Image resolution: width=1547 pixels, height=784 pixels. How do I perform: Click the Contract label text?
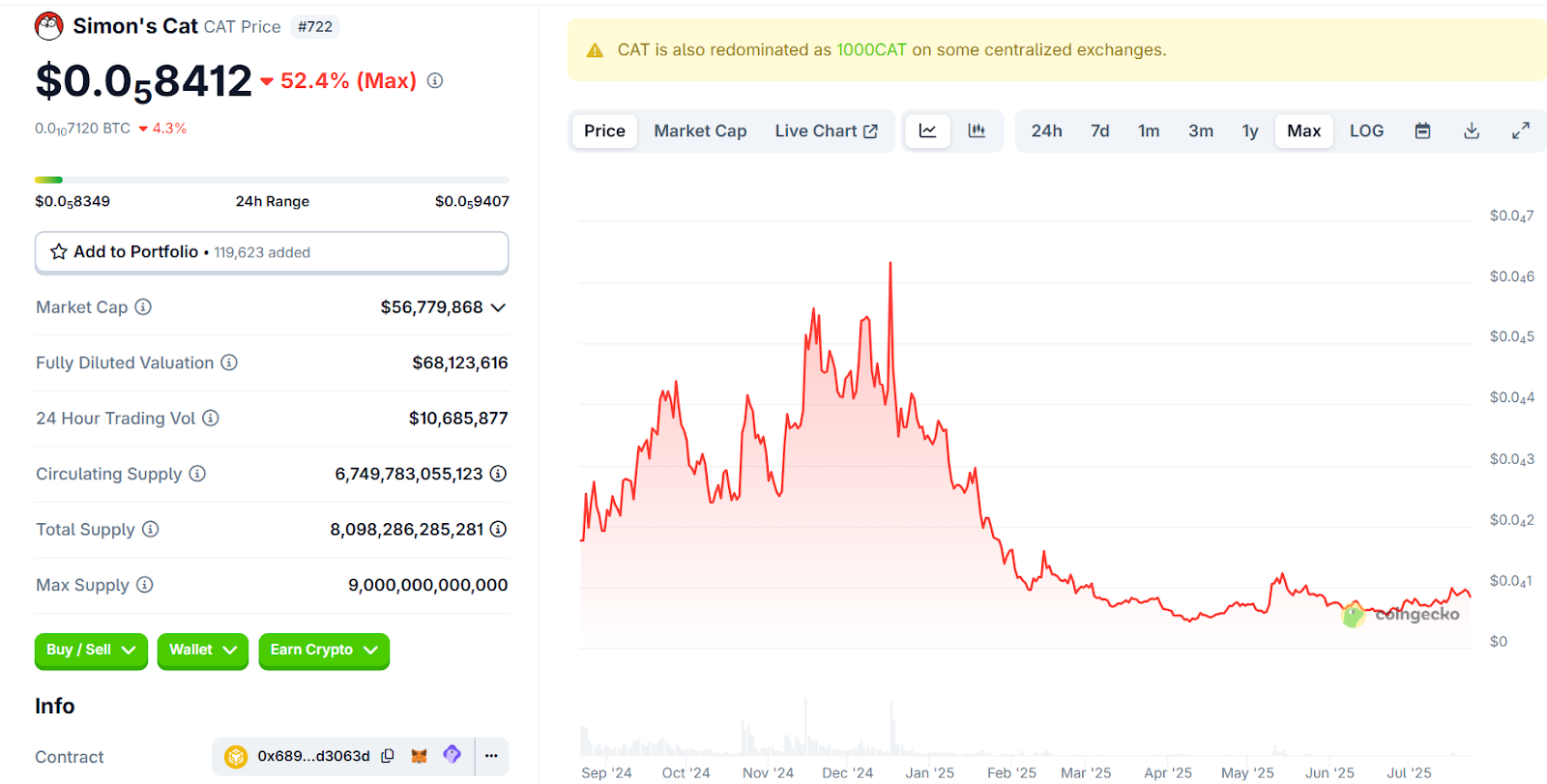70,757
